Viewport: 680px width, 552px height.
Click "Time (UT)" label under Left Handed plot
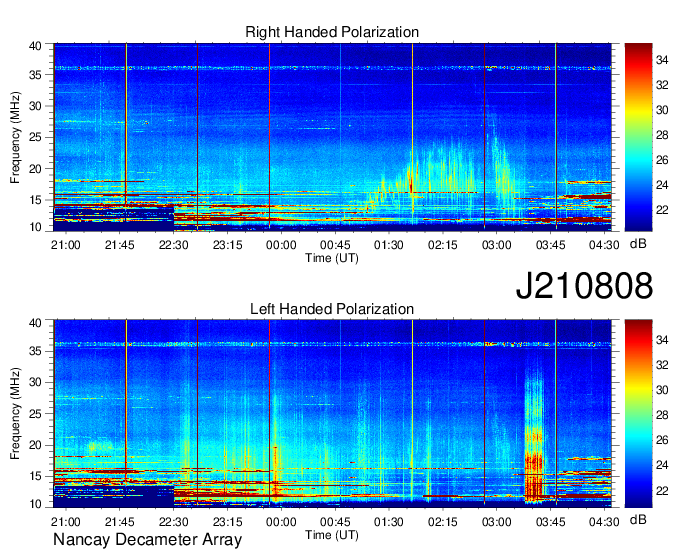coord(332,535)
